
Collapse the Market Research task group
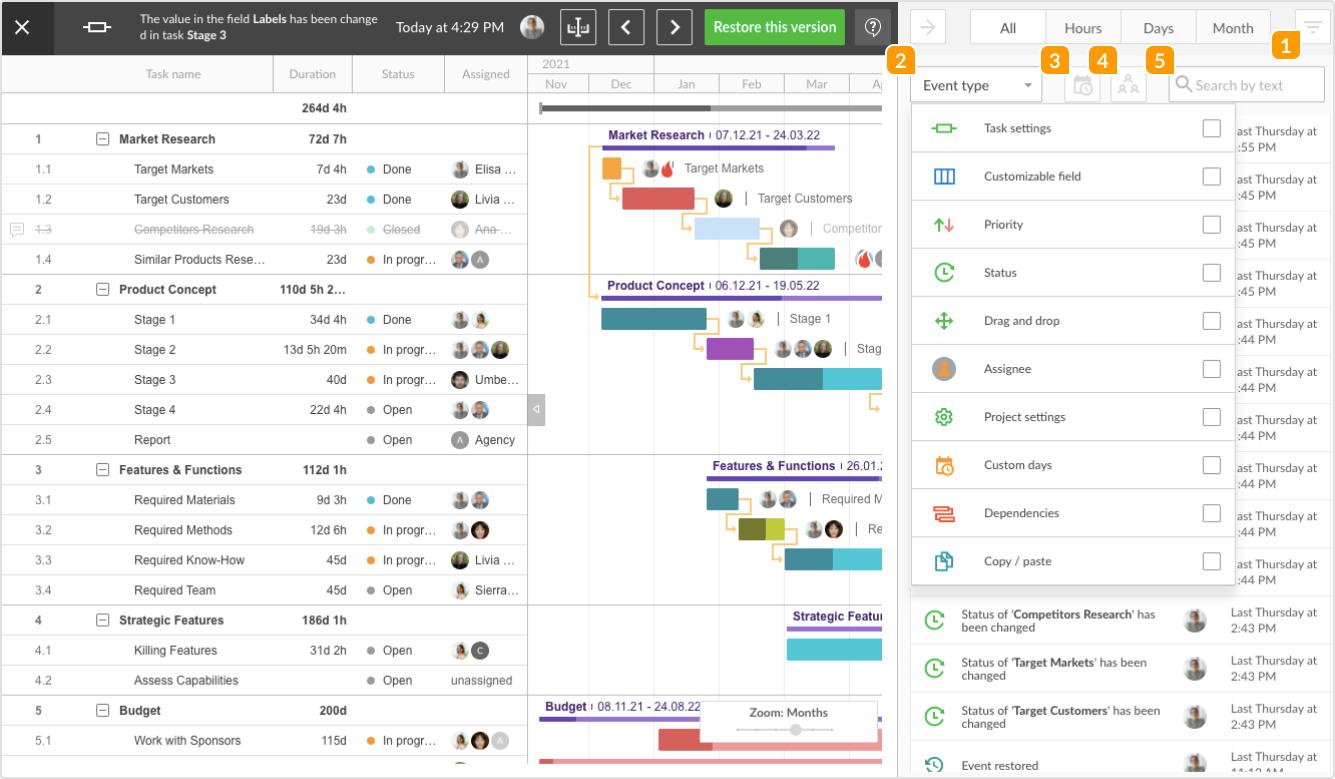[x=102, y=139]
